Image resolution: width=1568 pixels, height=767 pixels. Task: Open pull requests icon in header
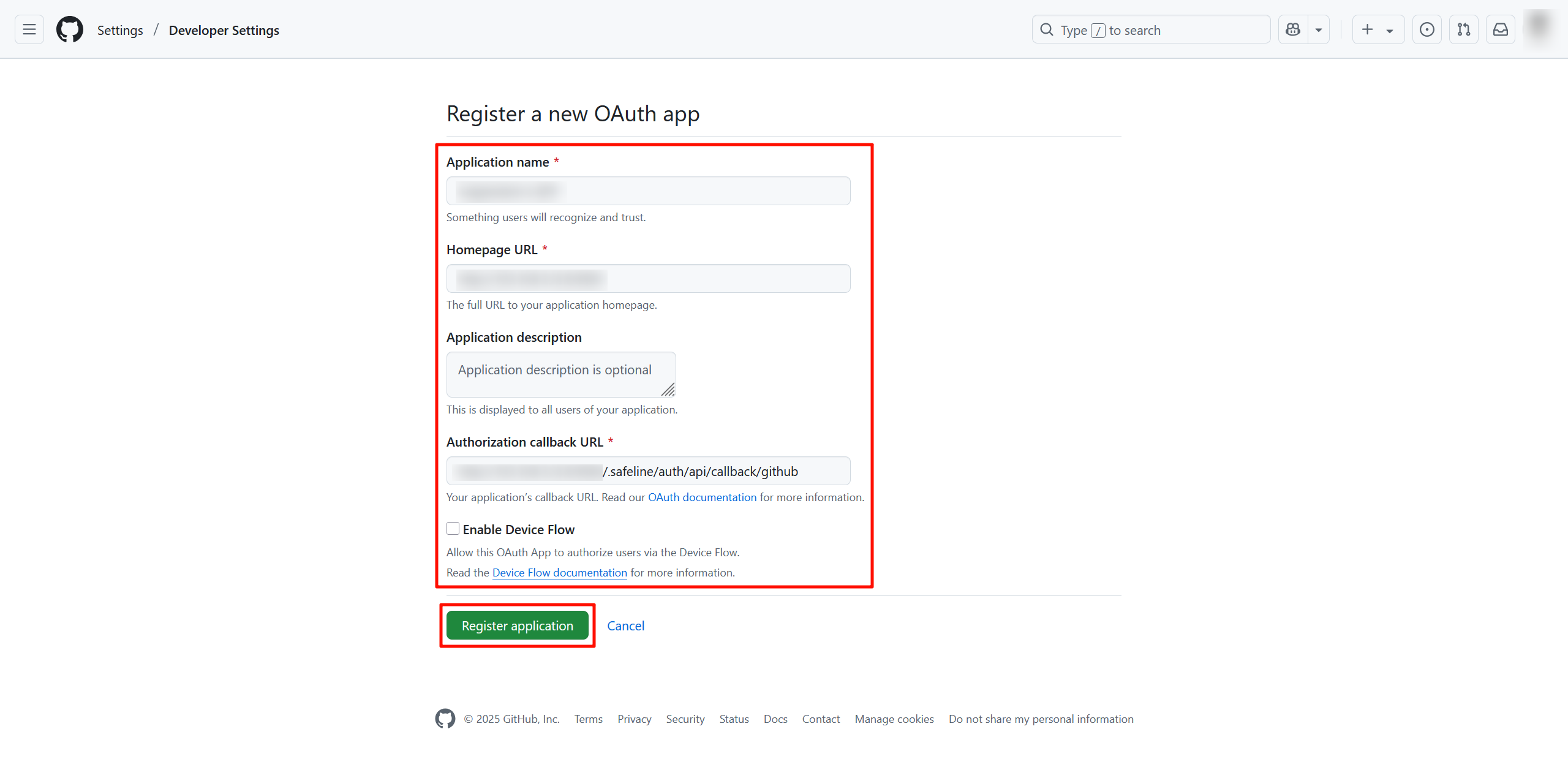[1464, 29]
